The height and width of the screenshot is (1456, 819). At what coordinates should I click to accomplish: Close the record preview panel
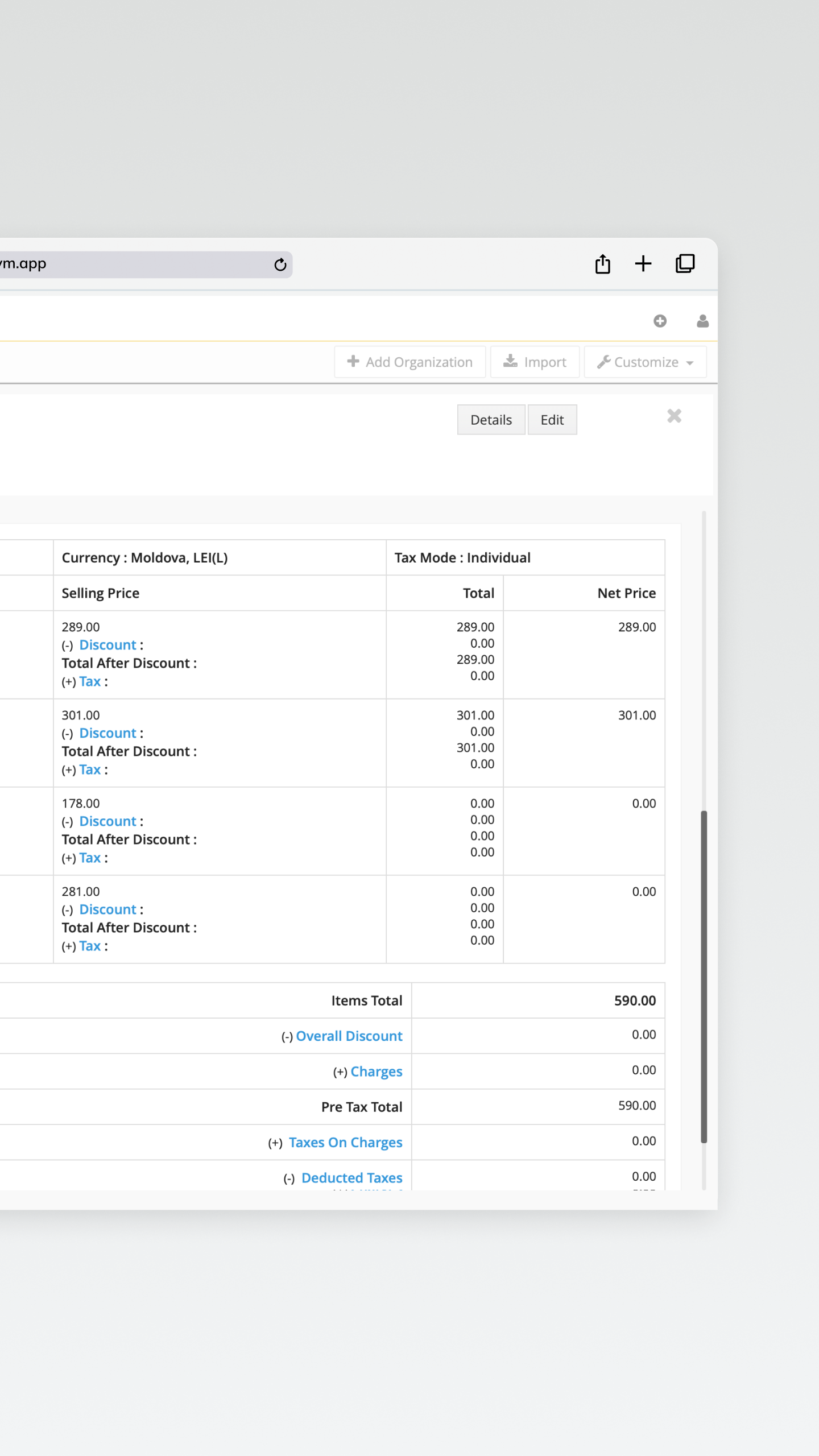(x=674, y=416)
